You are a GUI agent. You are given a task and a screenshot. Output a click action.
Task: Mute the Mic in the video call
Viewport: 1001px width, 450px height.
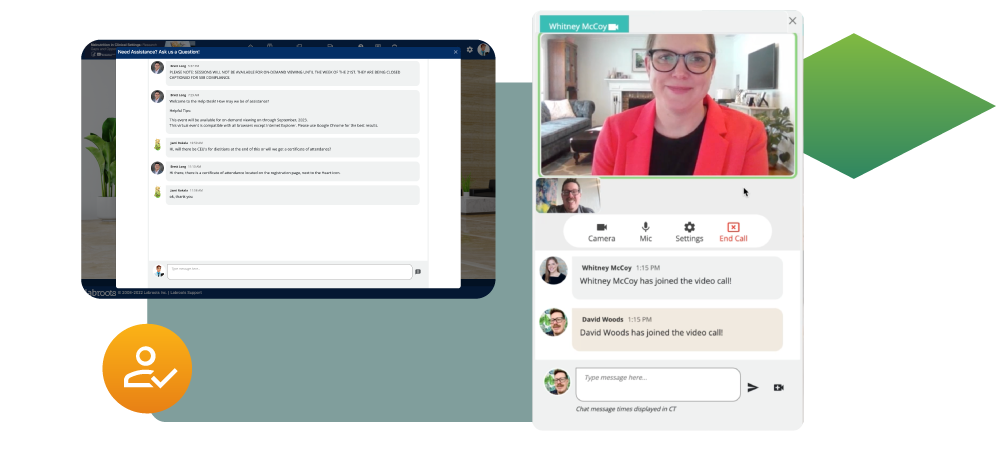coord(645,232)
